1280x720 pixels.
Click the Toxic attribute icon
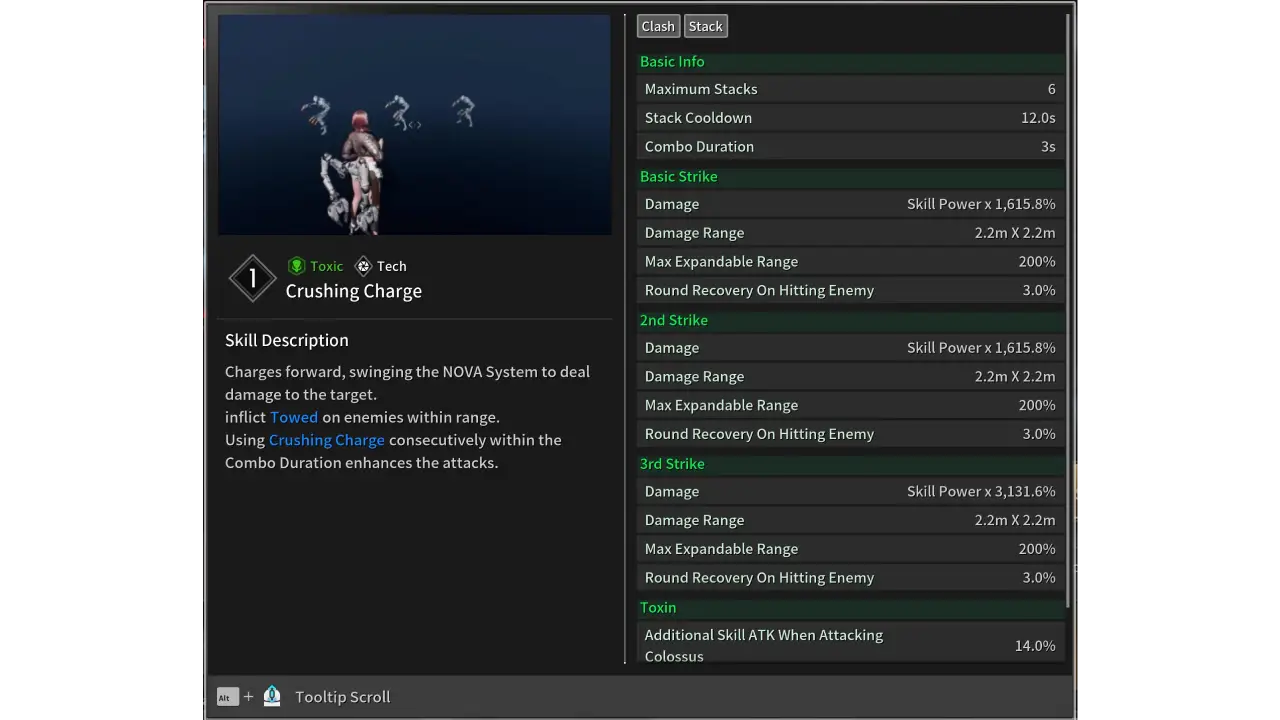click(x=296, y=266)
